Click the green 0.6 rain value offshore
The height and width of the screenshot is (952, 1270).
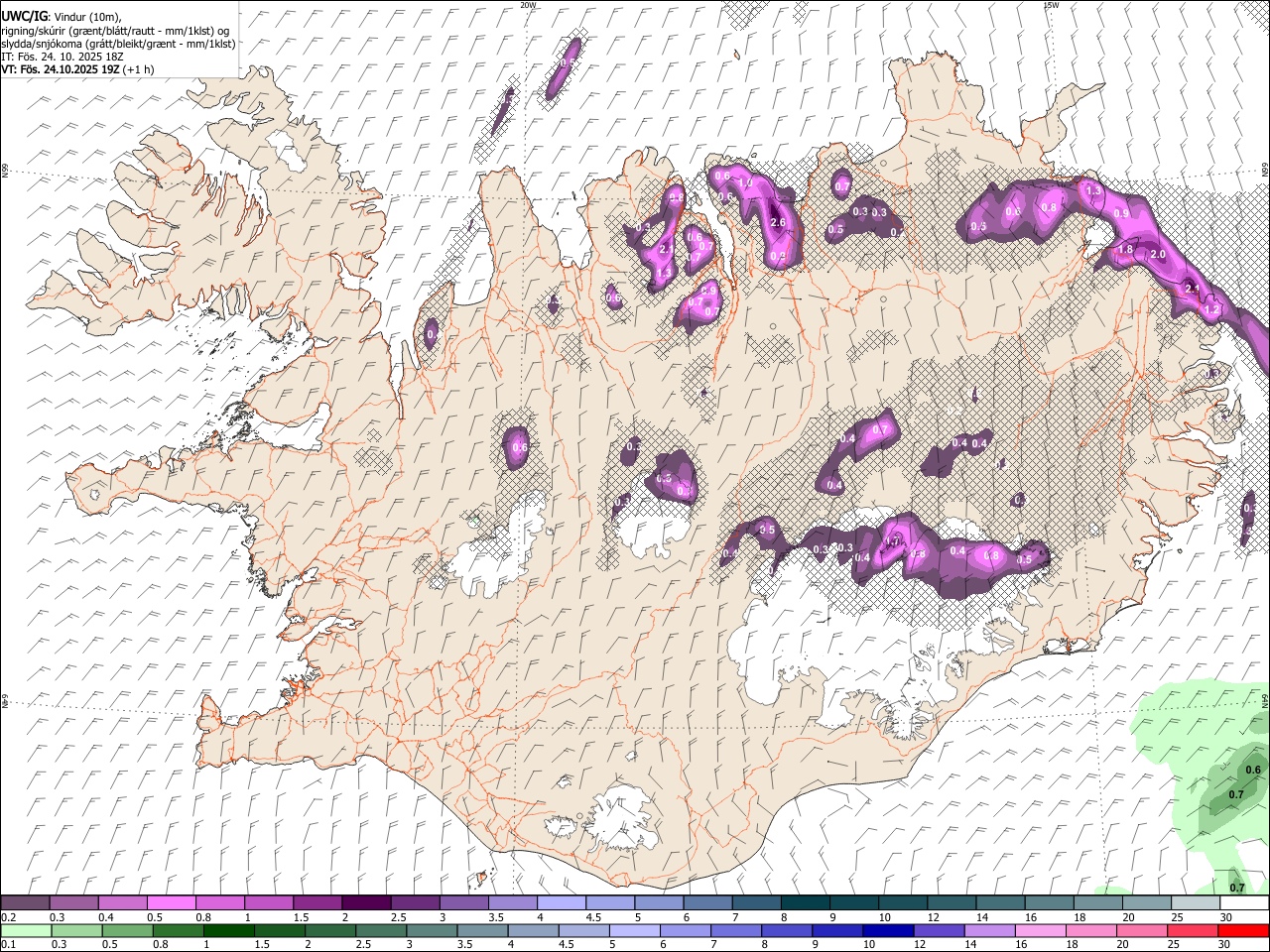coord(1252,770)
